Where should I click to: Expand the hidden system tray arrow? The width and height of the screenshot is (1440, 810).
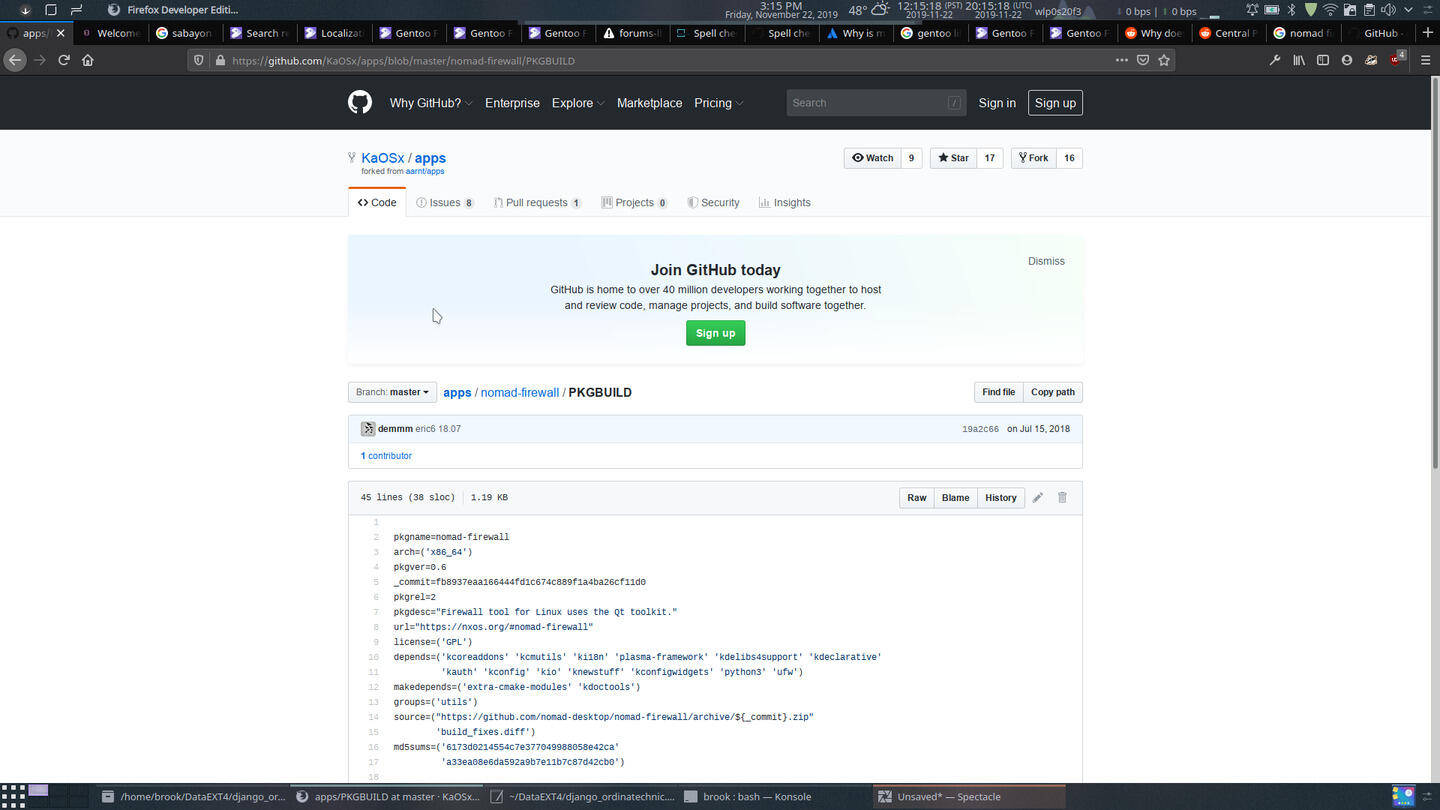pyautogui.click(x=1407, y=10)
